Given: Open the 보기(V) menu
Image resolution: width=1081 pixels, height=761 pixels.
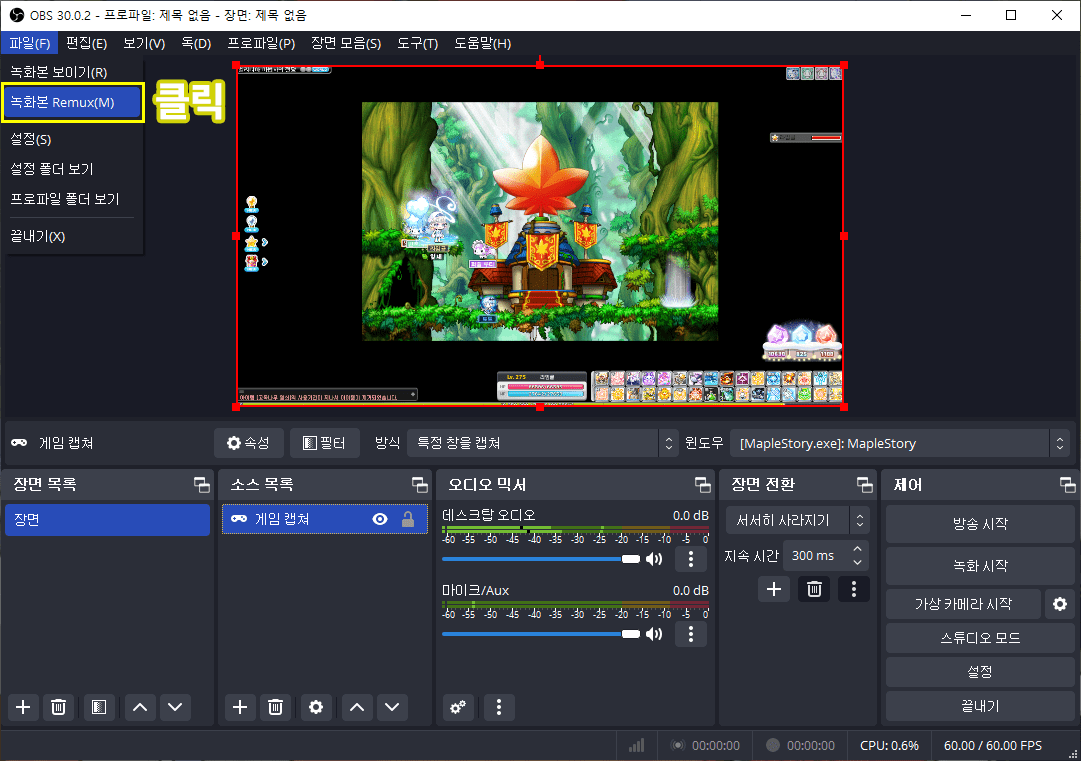Looking at the screenshot, I should 144,43.
